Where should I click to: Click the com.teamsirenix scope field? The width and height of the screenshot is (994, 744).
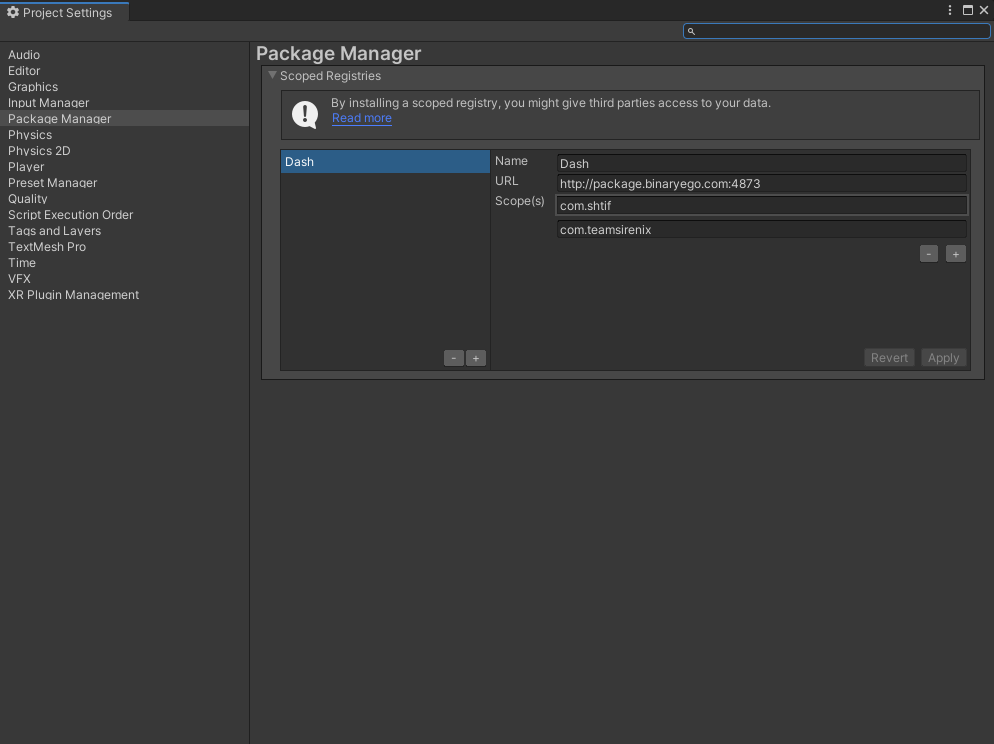[x=761, y=230]
